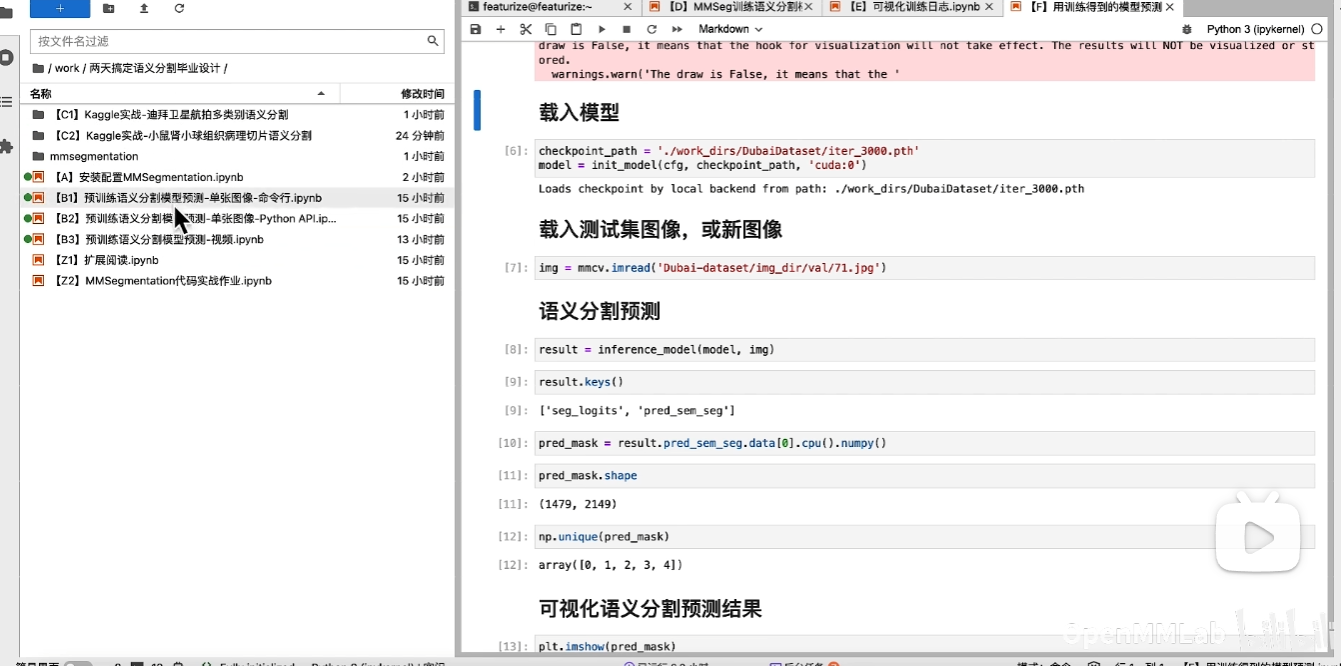Click the blue new launcher plus button
1341x666 pixels.
(x=59, y=8)
